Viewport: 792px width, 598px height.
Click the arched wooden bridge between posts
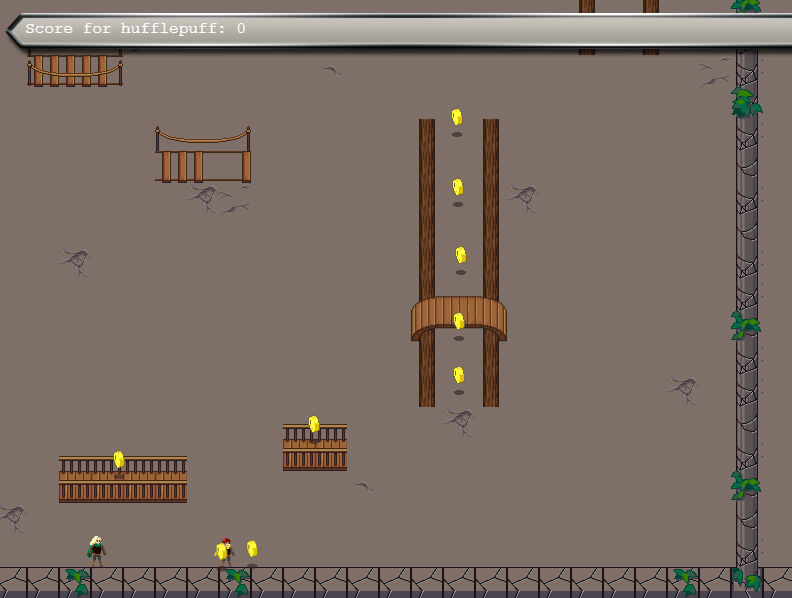(x=459, y=318)
